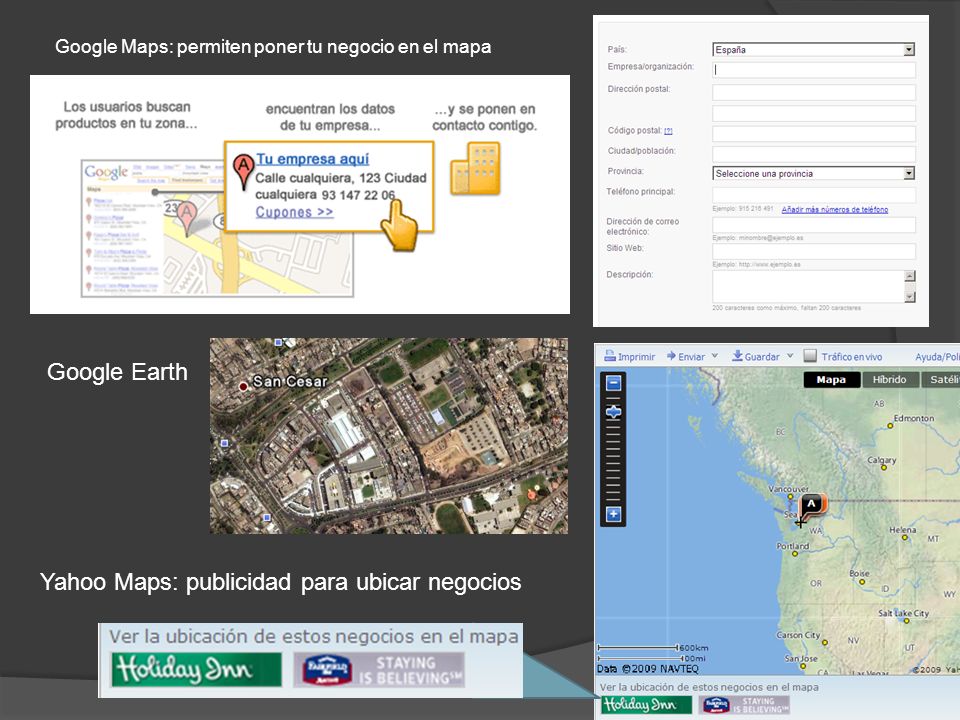The width and height of the screenshot is (960, 720).
Task: Click the small Holiday Inn ad under the map
Action: (647, 705)
